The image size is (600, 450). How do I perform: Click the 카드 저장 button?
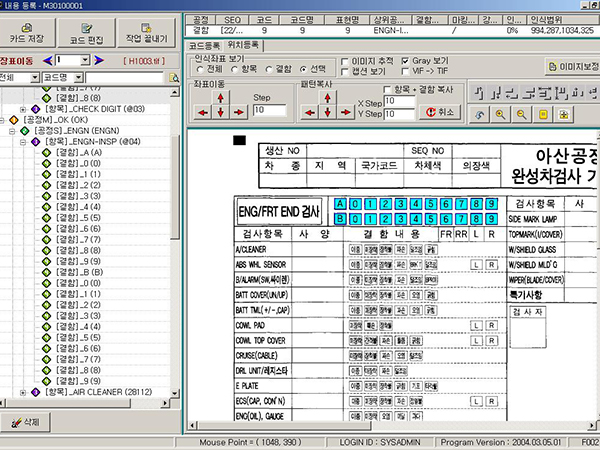29,30
